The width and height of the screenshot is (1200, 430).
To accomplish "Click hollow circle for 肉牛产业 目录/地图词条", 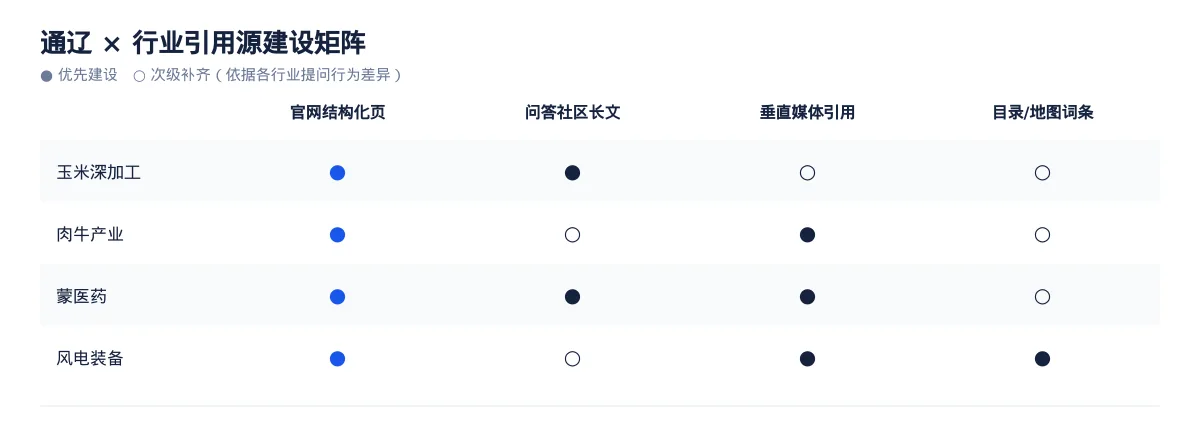I will pos(1042,235).
